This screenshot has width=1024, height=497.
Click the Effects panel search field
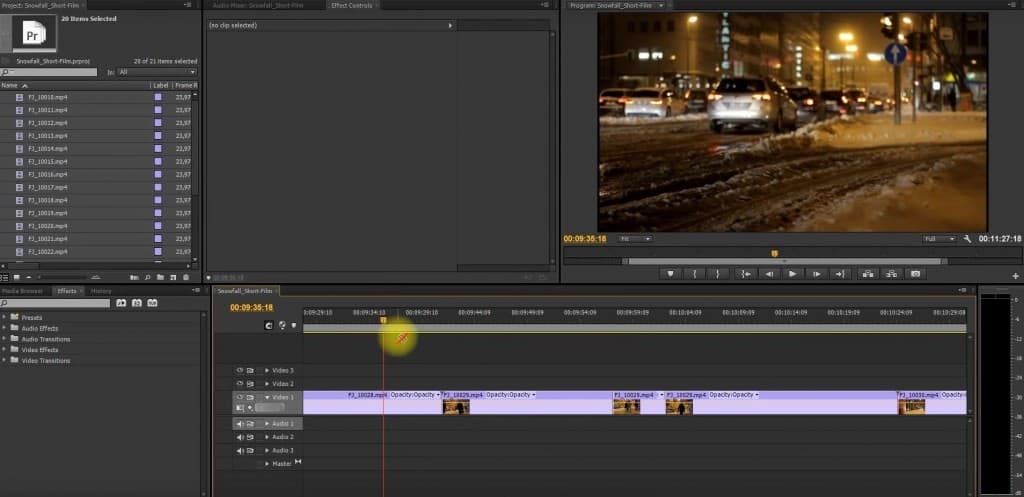[x=56, y=303]
